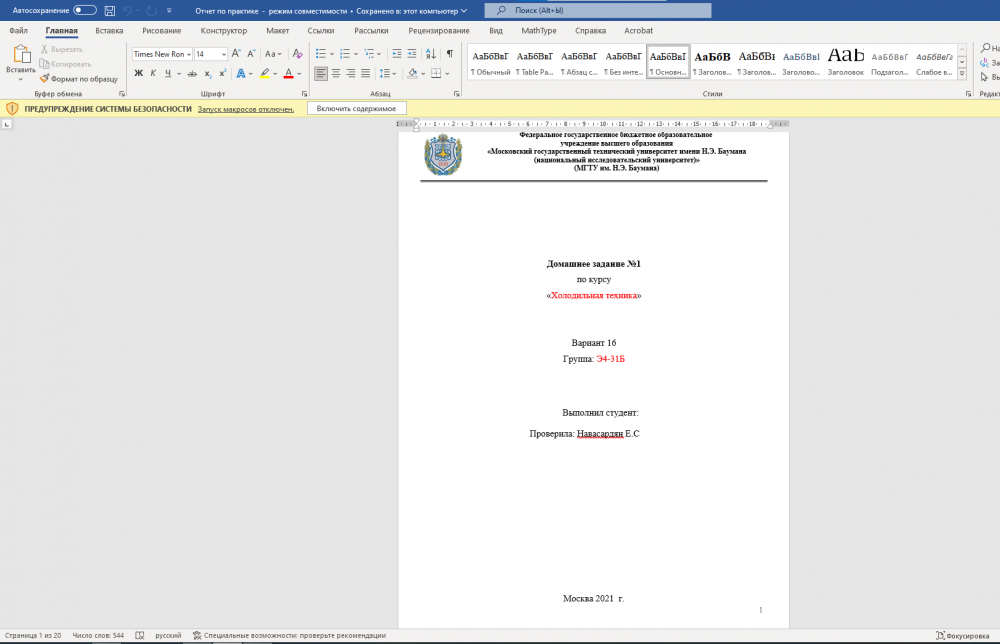The width and height of the screenshot is (1000, 644).
Task: Open the font name combo box
Action: tap(162, 54)
